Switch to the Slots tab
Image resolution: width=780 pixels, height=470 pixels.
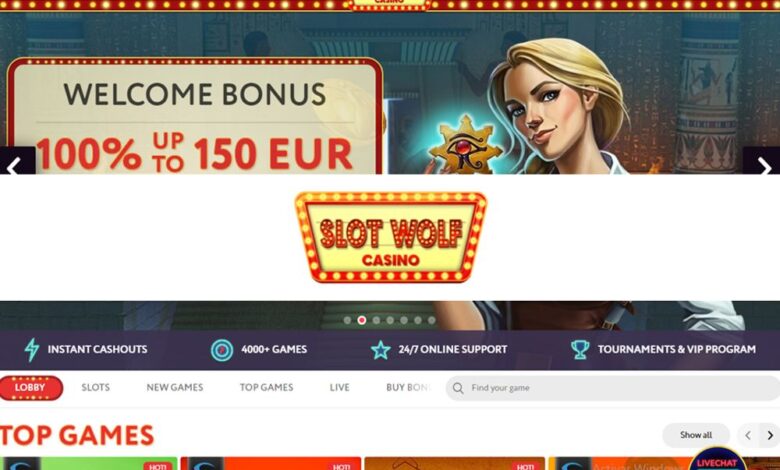click(96, 387)
